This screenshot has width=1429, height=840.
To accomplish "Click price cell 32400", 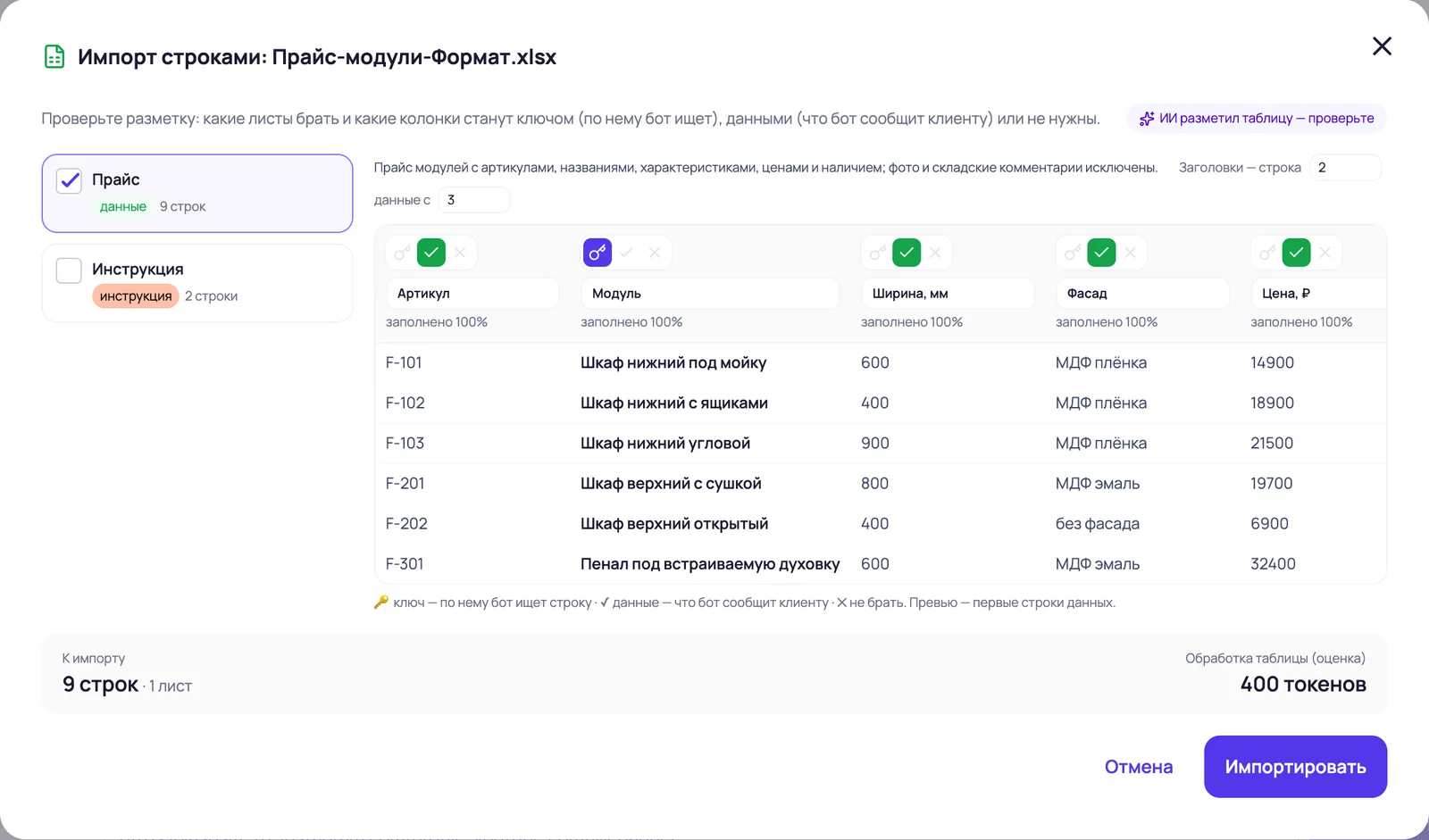I will [x=1273, y=564].
